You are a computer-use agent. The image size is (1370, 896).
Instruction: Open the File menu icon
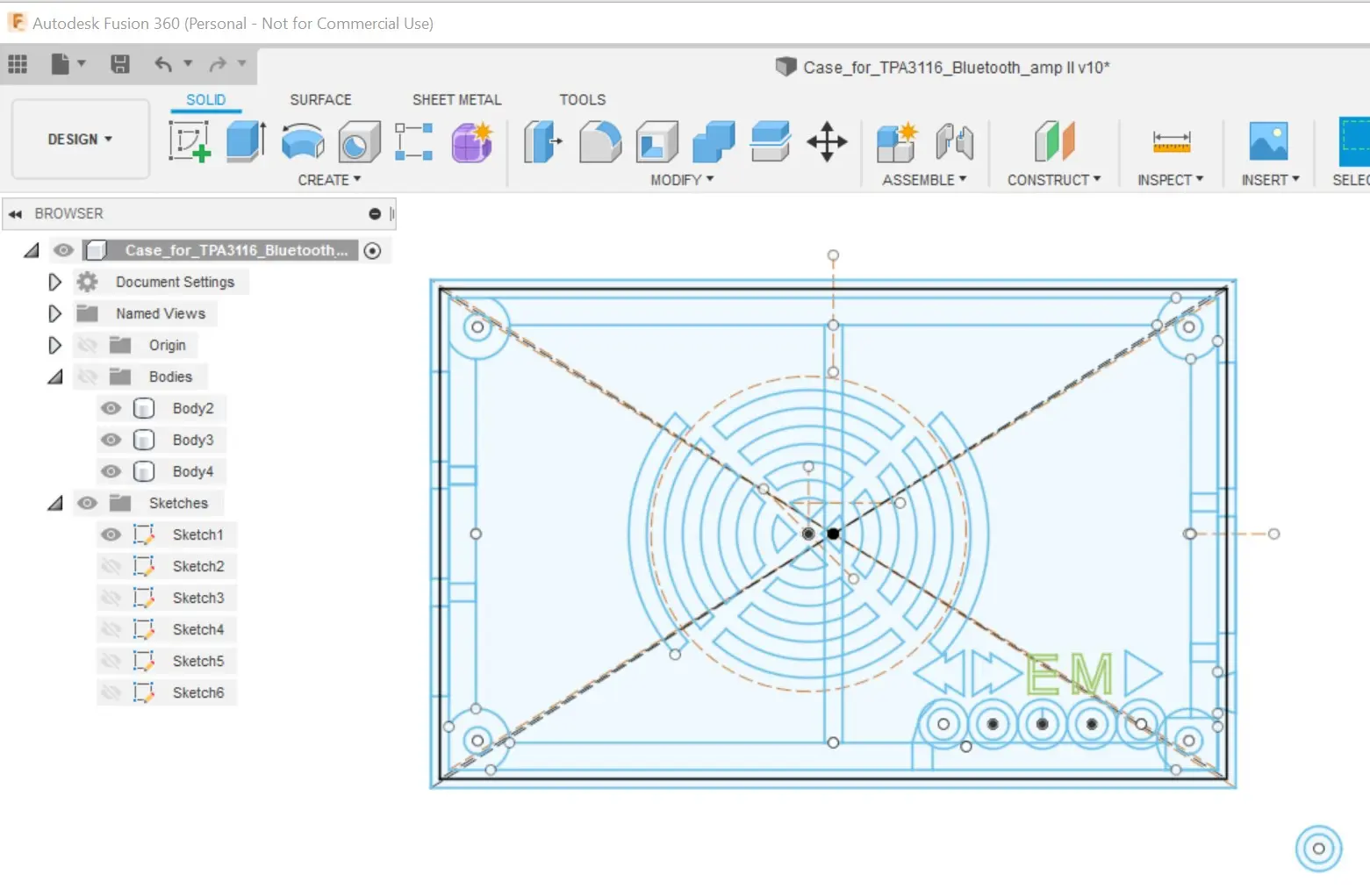pos(60,64)
